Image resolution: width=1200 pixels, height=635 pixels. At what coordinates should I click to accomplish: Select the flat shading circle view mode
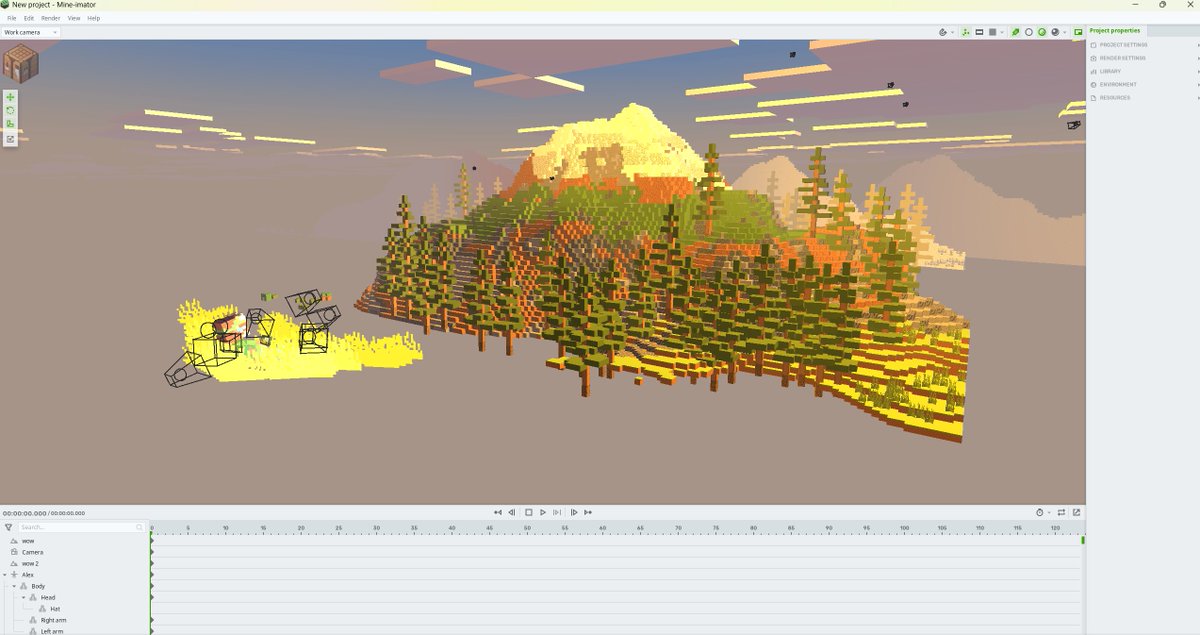1028,32
